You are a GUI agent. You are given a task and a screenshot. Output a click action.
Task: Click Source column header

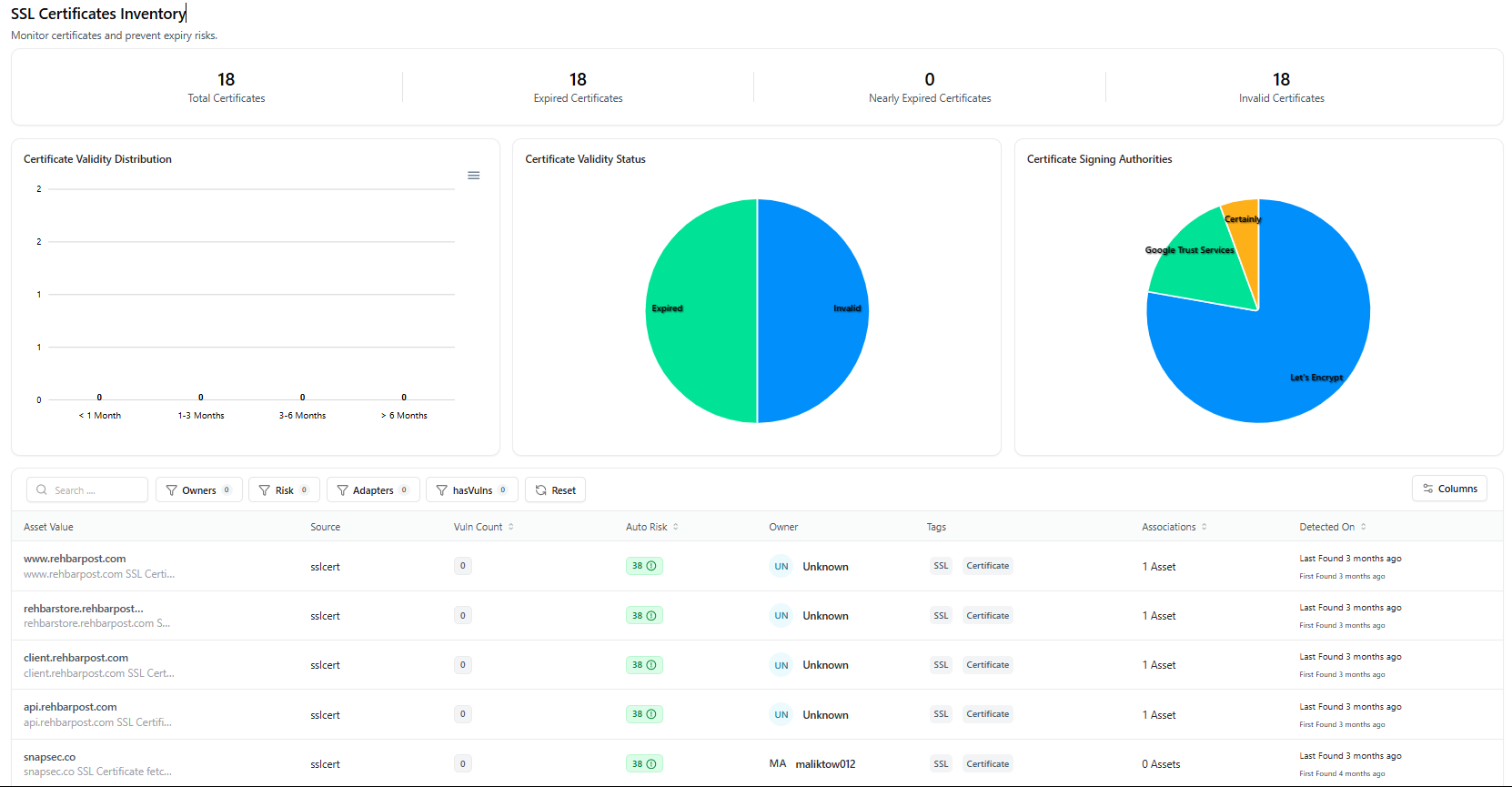click(325, 527)
